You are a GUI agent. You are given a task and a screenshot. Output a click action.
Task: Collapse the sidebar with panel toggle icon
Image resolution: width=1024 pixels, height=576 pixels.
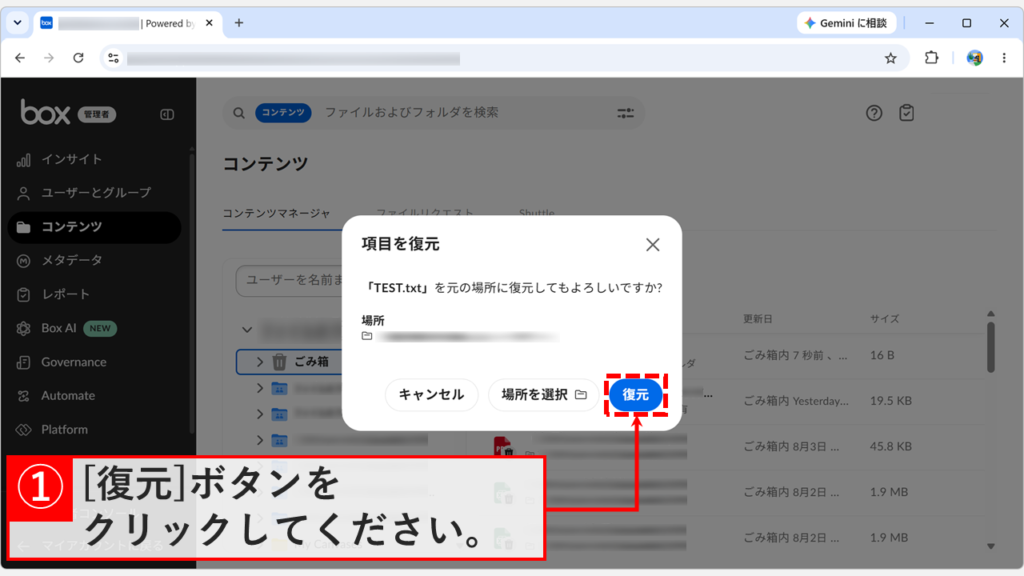167,114
